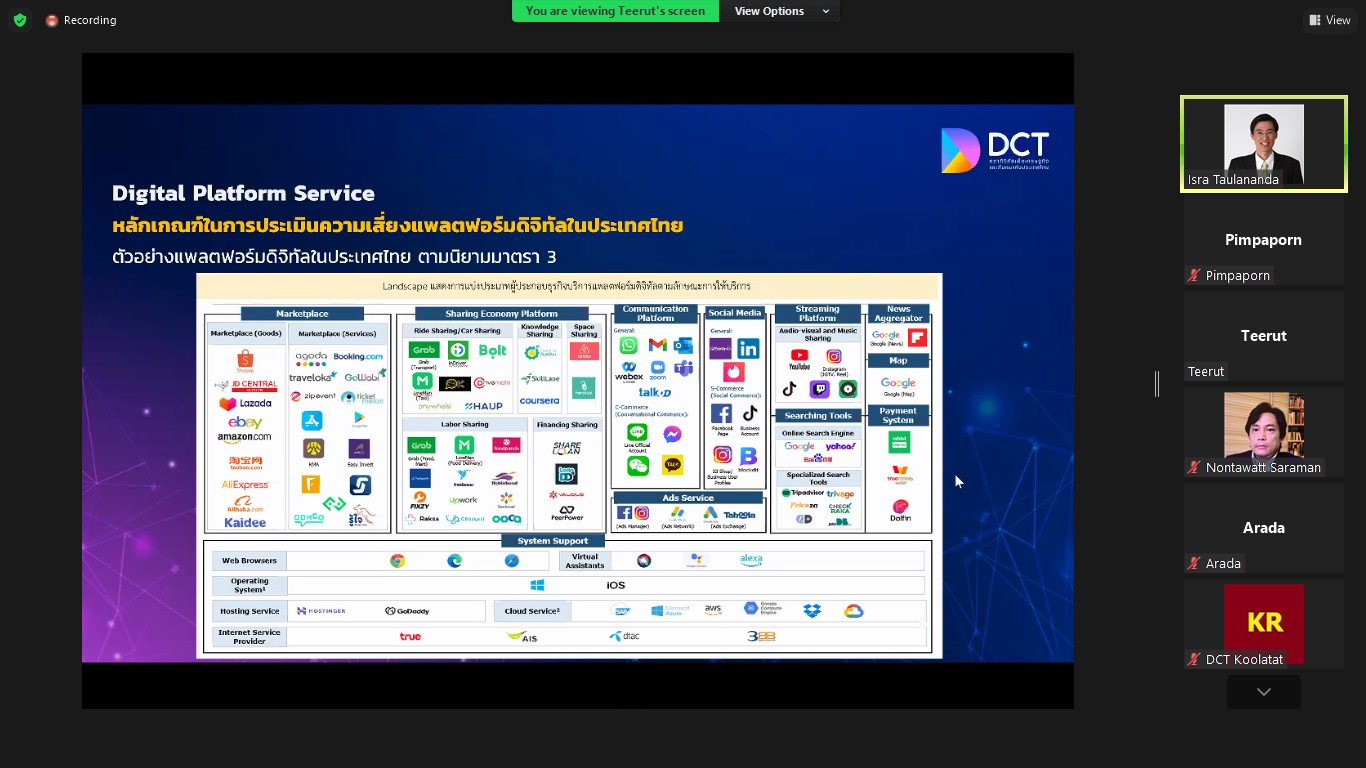1366x768 pixels.
Task: Click muted mic icon beside Arada
Action: click(1194, 564)
